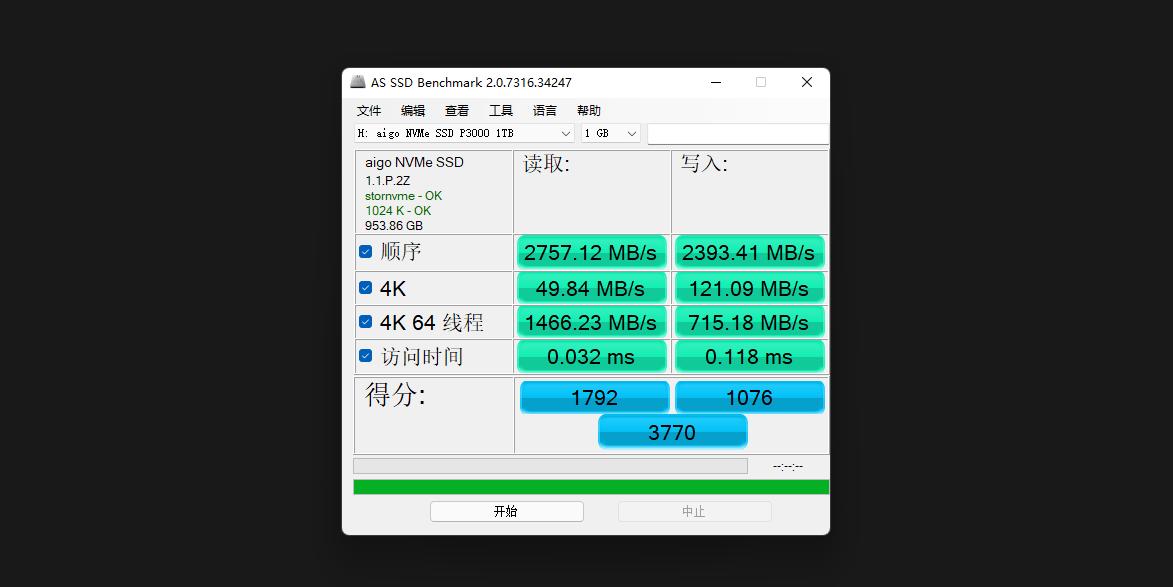The image size is (1173, 587).
Task: Uncheck the 顺序 sequential test checkbox
Action: point(365,251)
